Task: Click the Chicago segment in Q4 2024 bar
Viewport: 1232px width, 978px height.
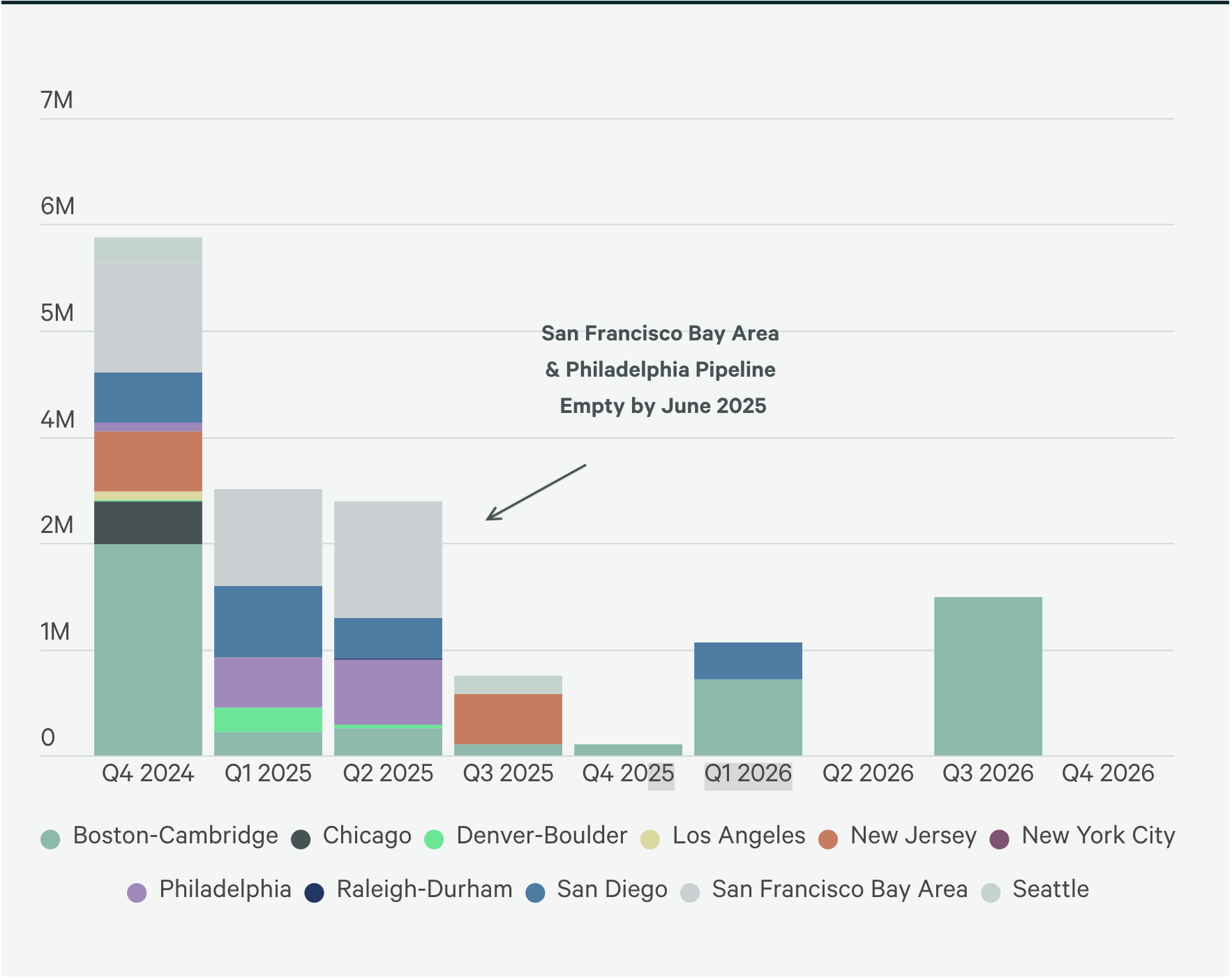Action: pos(148,522)
